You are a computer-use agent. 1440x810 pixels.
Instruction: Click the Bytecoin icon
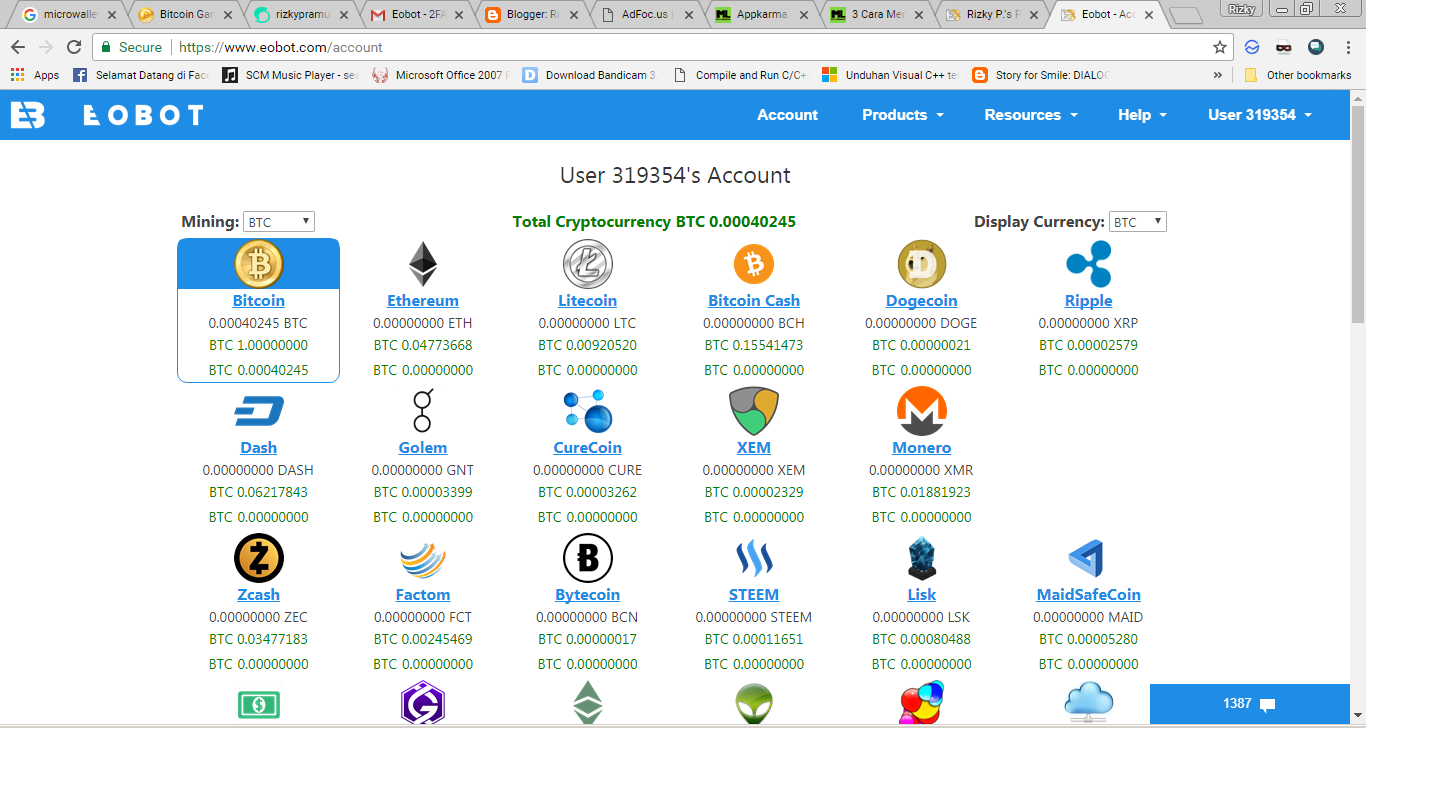pyautogui.click(x=588, y=558)
